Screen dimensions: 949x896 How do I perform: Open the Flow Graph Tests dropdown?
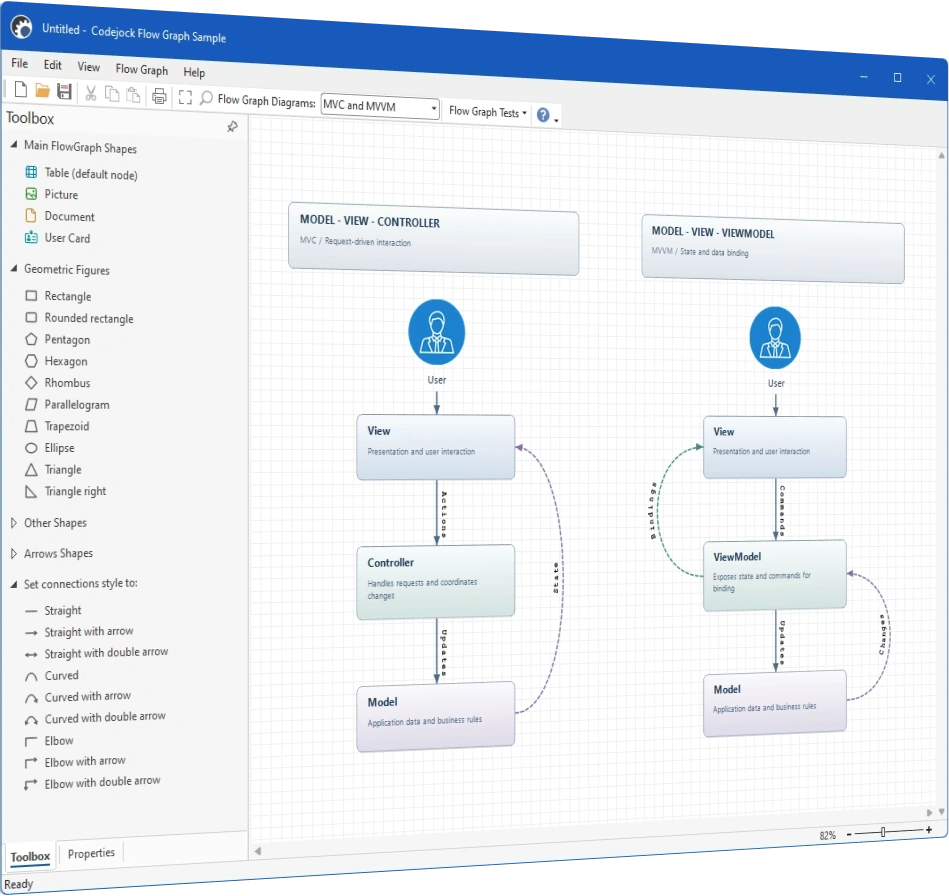pyautogui.click(x=488, y=112)
